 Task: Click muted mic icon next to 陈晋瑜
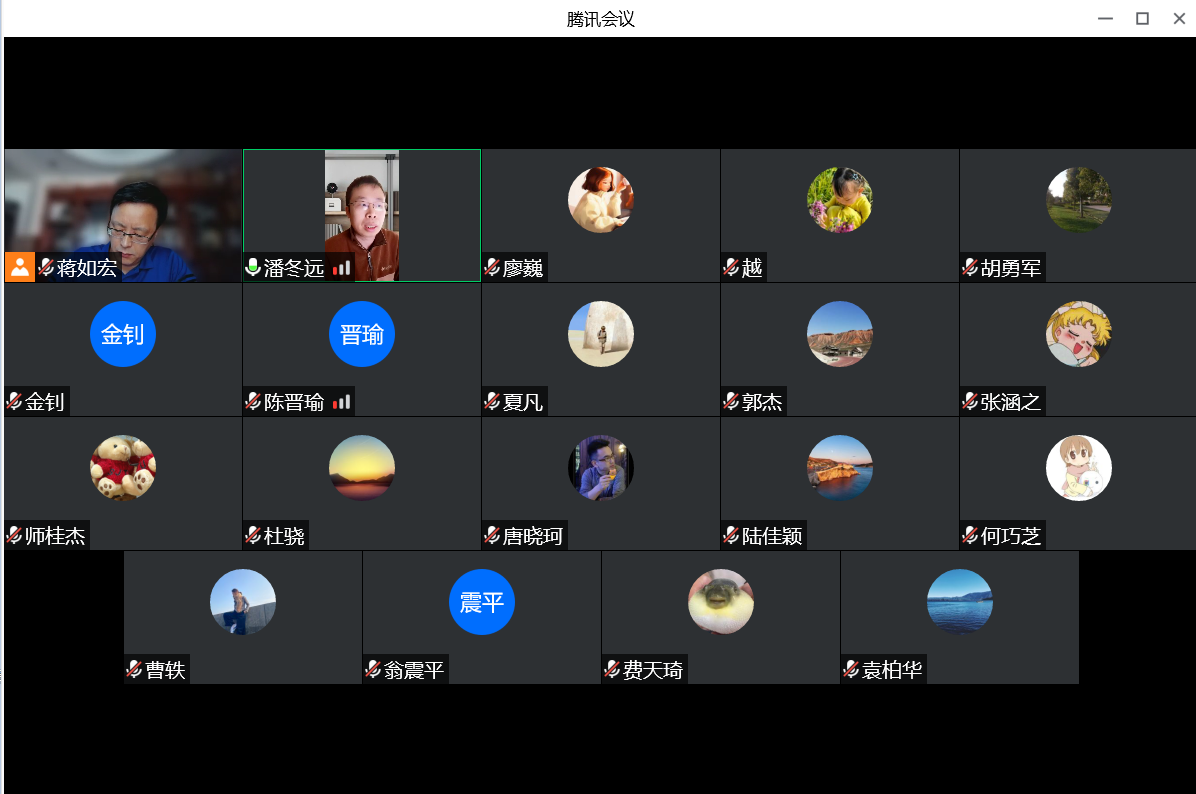pyautogui.click(x=253, y=401)
